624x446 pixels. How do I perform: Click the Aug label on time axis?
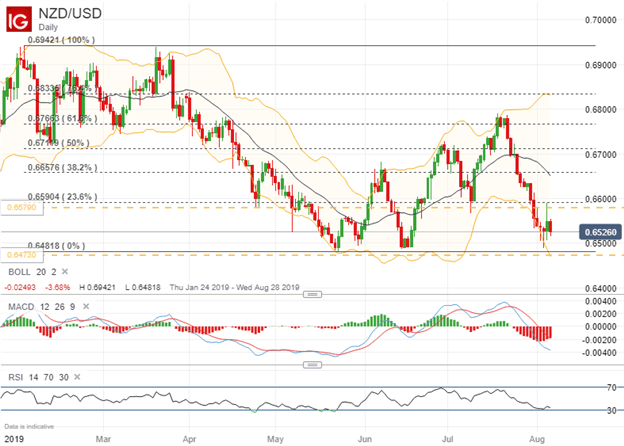pos(537,439)
